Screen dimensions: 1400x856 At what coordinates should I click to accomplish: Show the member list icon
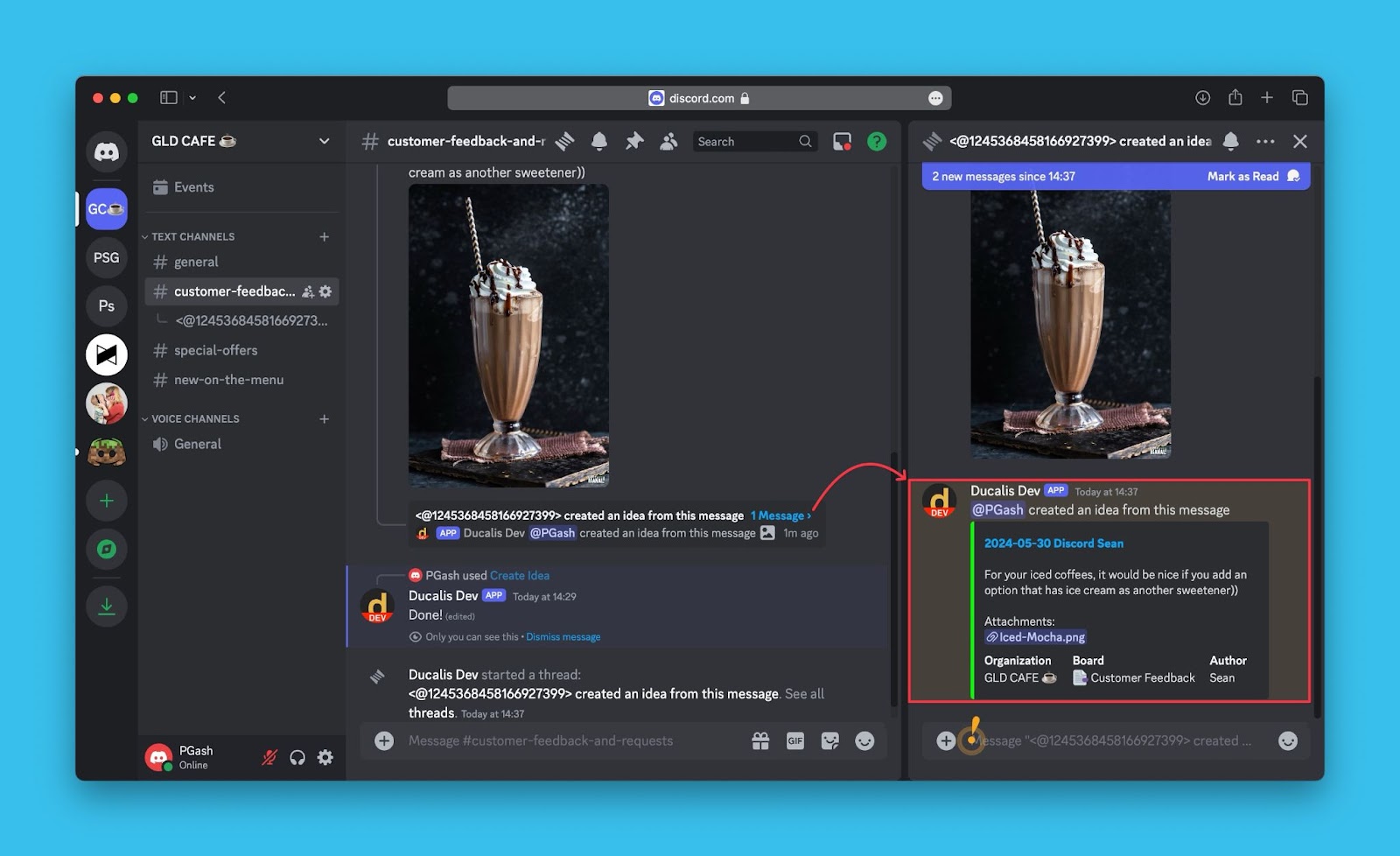pyautogui.click(x=668, y=141)
